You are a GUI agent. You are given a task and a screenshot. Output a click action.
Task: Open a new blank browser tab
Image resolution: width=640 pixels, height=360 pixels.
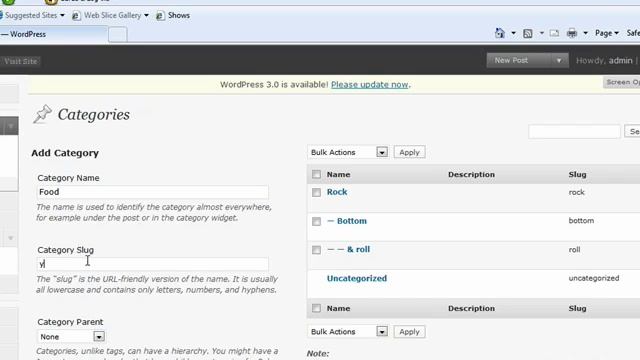pyautogui.click(x=118, y=35)
